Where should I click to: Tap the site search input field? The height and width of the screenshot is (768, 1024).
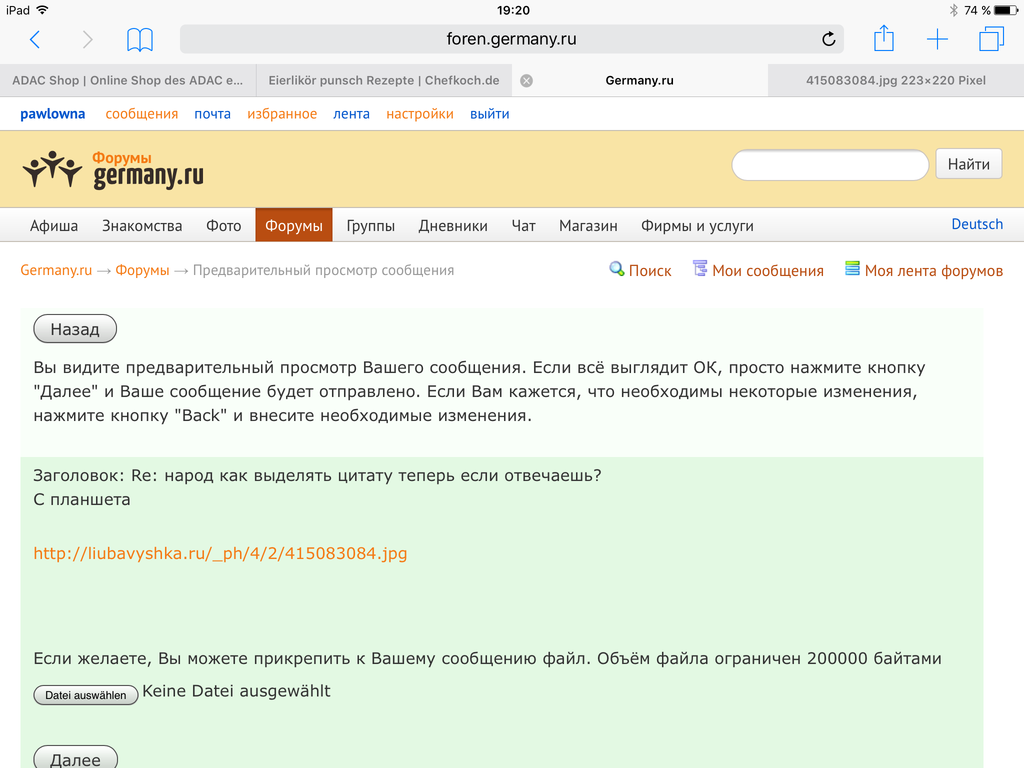point(830,165)
